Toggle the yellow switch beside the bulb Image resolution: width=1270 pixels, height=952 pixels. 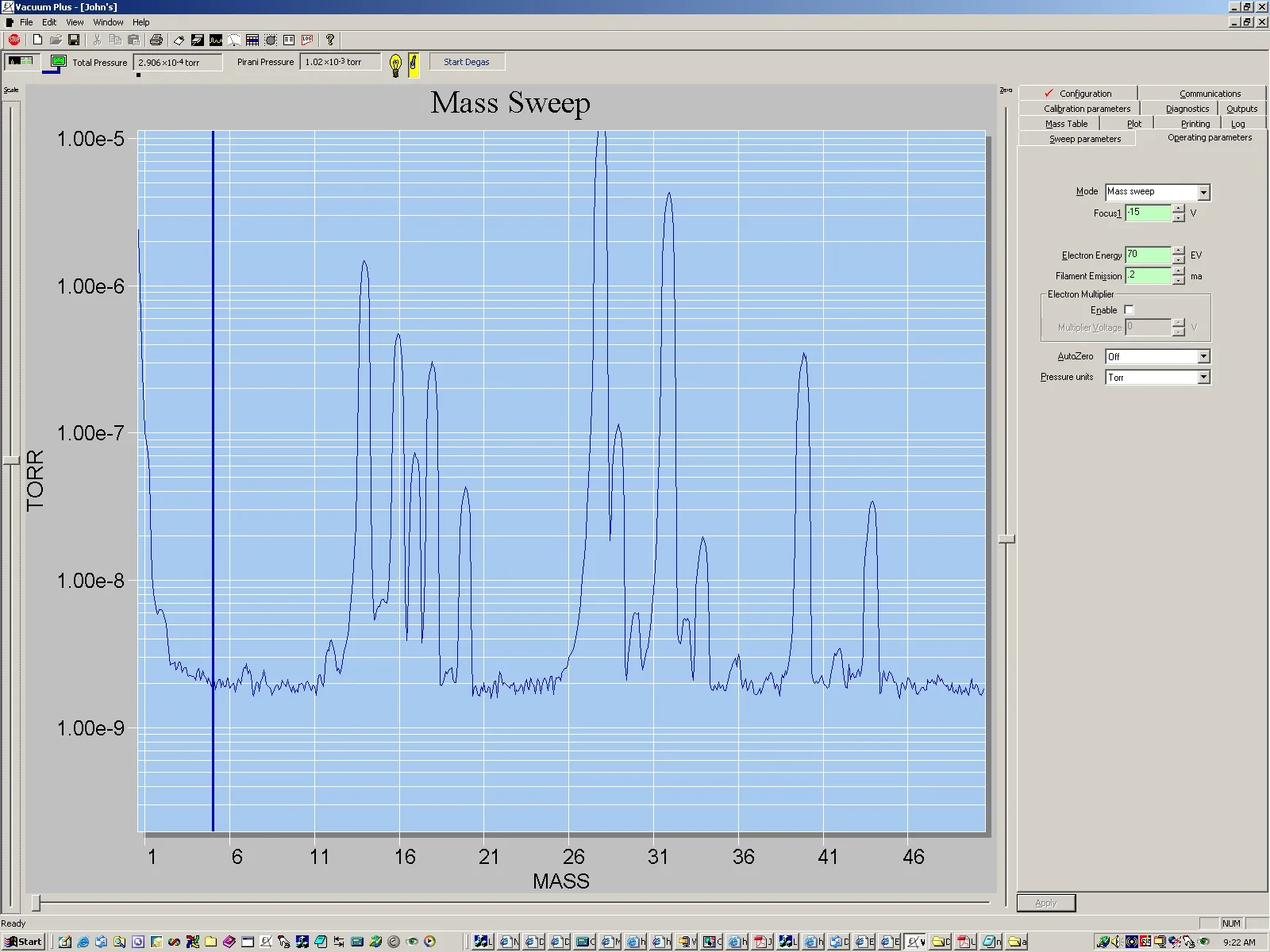[414, 64]
